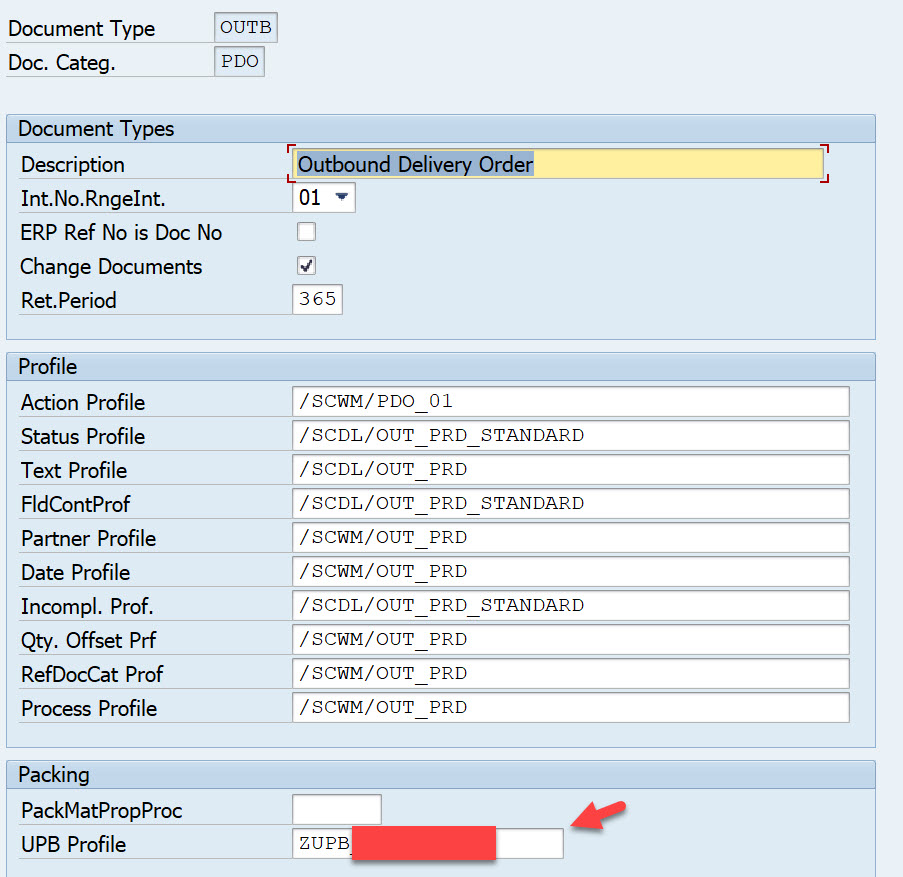903x877 pixels.
Task: Click the Document Type field OUTB
Action: coord(245,28)
